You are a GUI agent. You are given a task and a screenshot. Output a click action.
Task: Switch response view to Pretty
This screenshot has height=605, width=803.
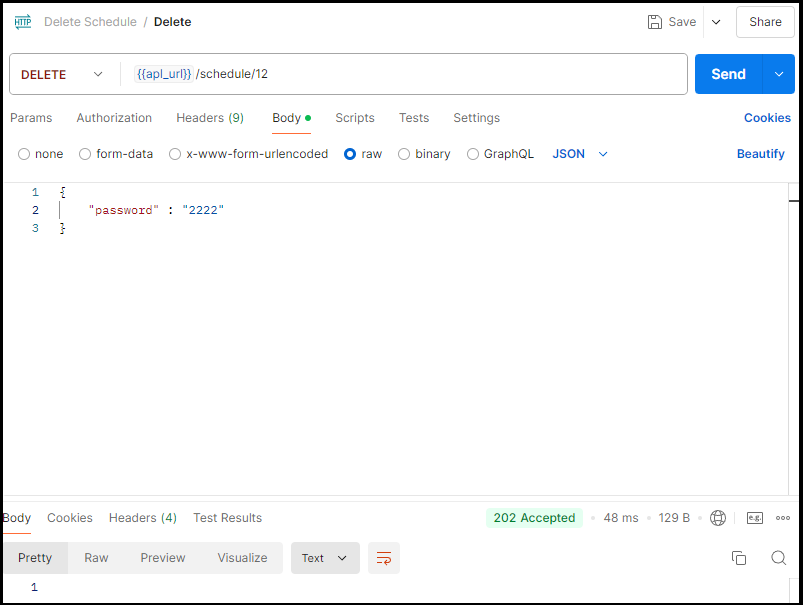pos(35,558)
